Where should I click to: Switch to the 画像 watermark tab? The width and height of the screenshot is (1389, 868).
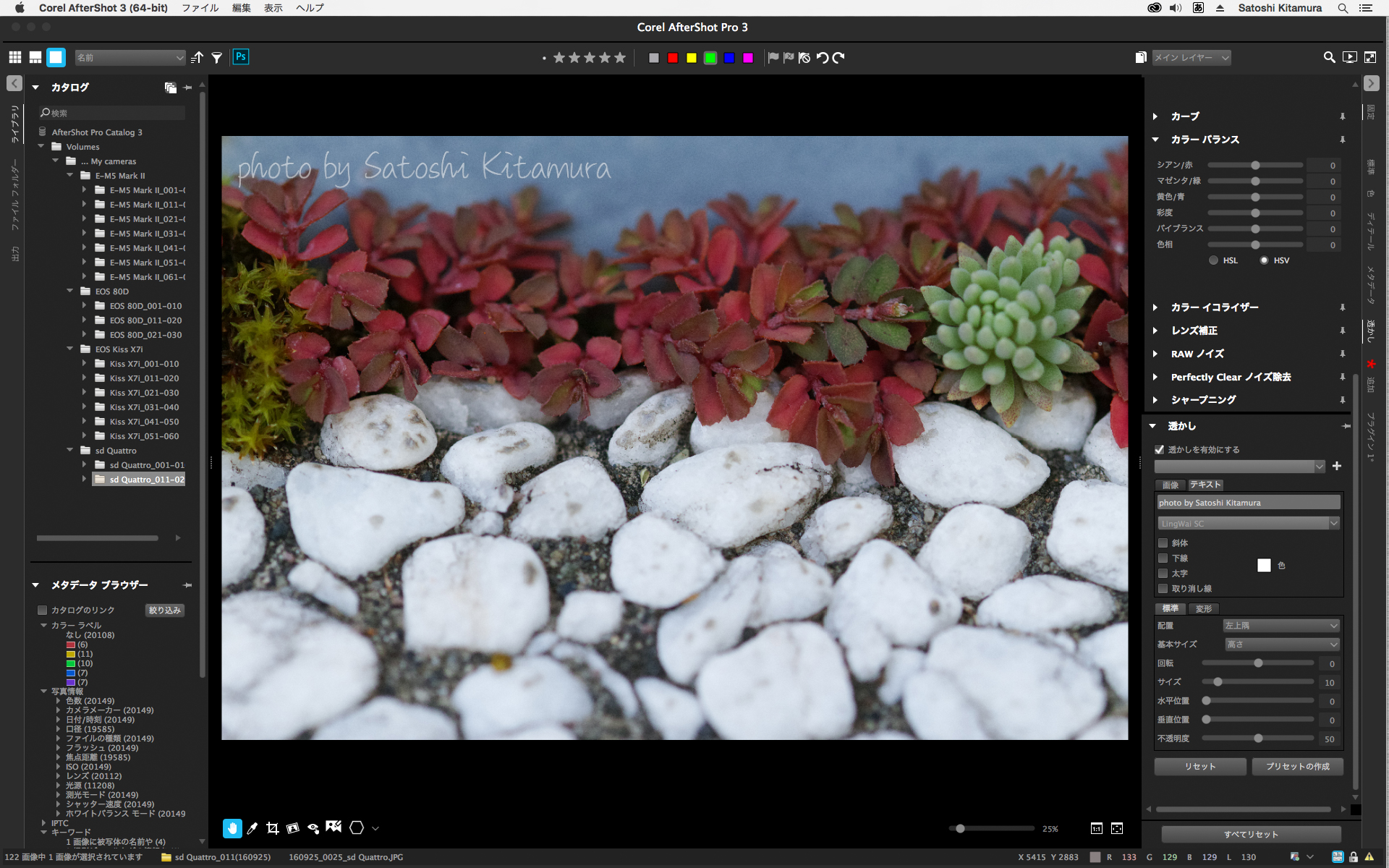pos(1170,485)
